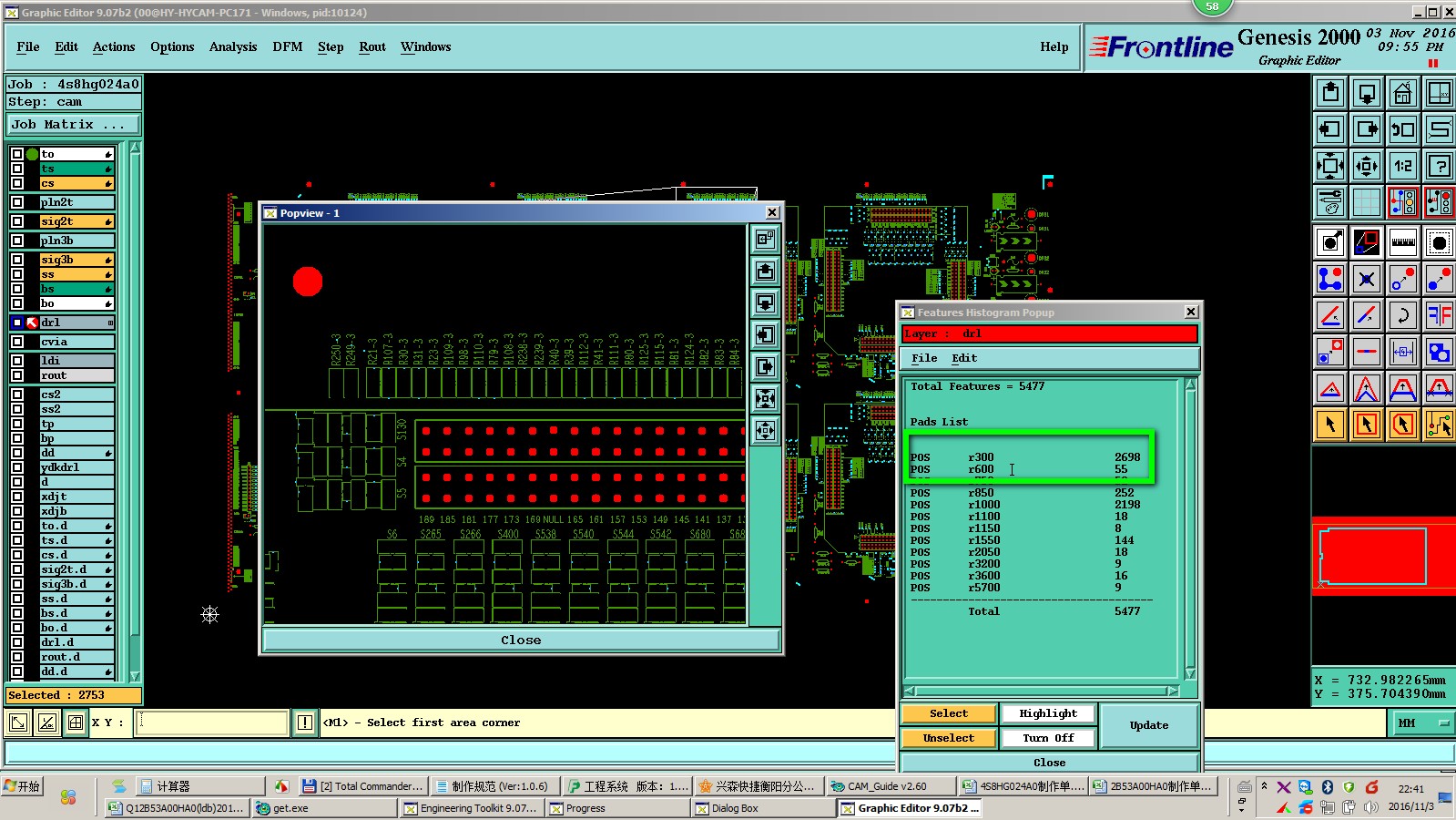Open the Edit menu in Features Histogram popup

click(x=964, y=358)
